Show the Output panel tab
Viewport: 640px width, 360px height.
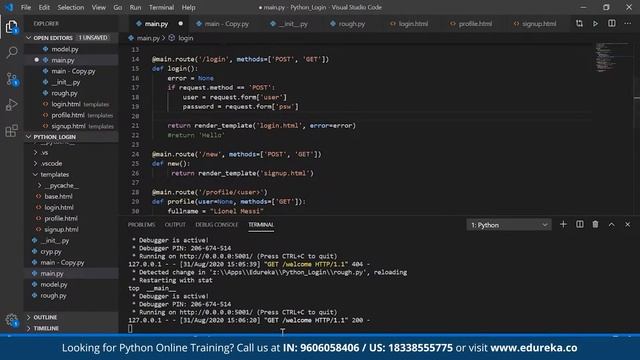pos(175,224)
